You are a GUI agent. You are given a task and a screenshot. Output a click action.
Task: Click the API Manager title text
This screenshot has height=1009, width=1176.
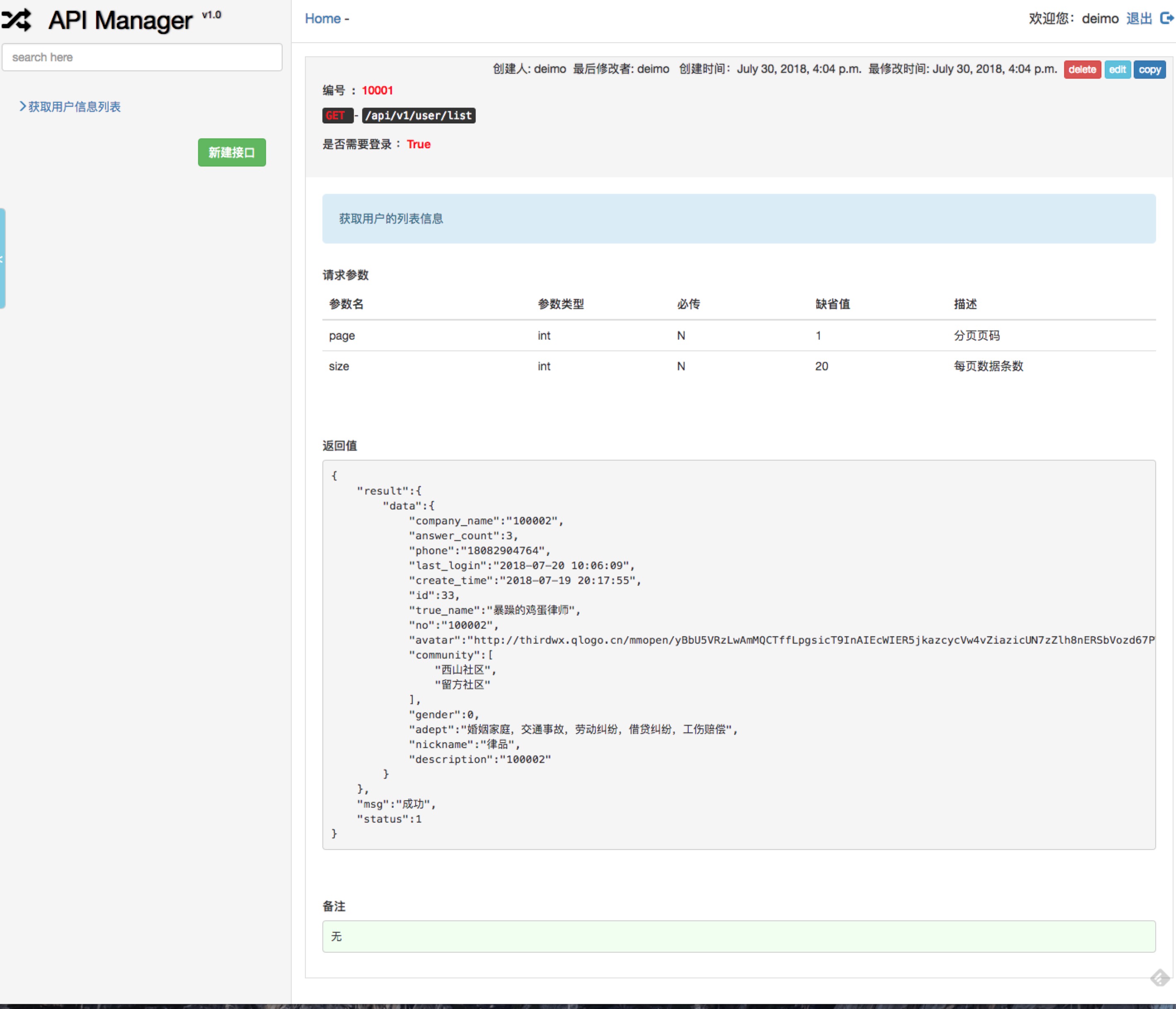pos(120,20)
